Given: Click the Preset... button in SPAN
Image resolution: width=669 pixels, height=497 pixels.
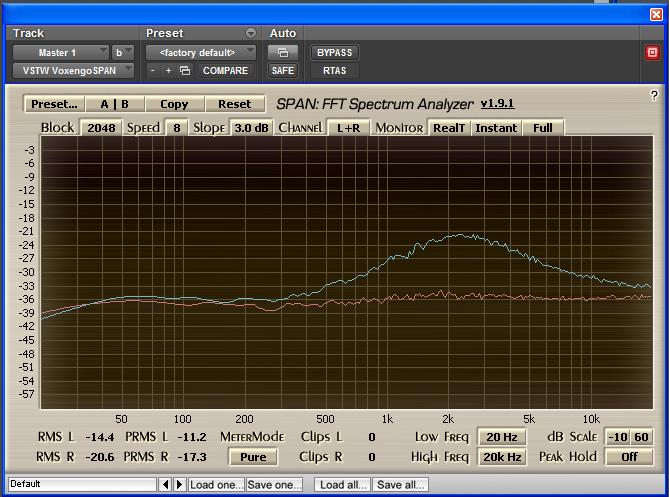Looking at the screenshot, I should 54,104.
